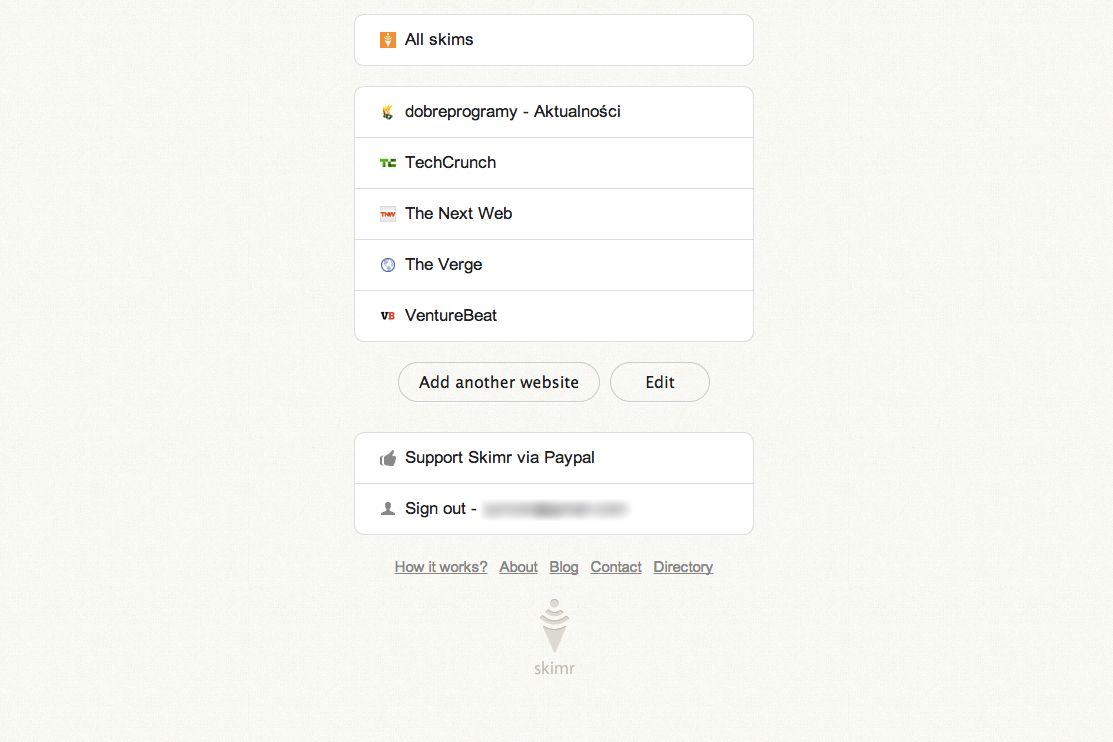
Task: Open the VentureBeat feed row
Action: pyautogui.click(x=554, y=316)
